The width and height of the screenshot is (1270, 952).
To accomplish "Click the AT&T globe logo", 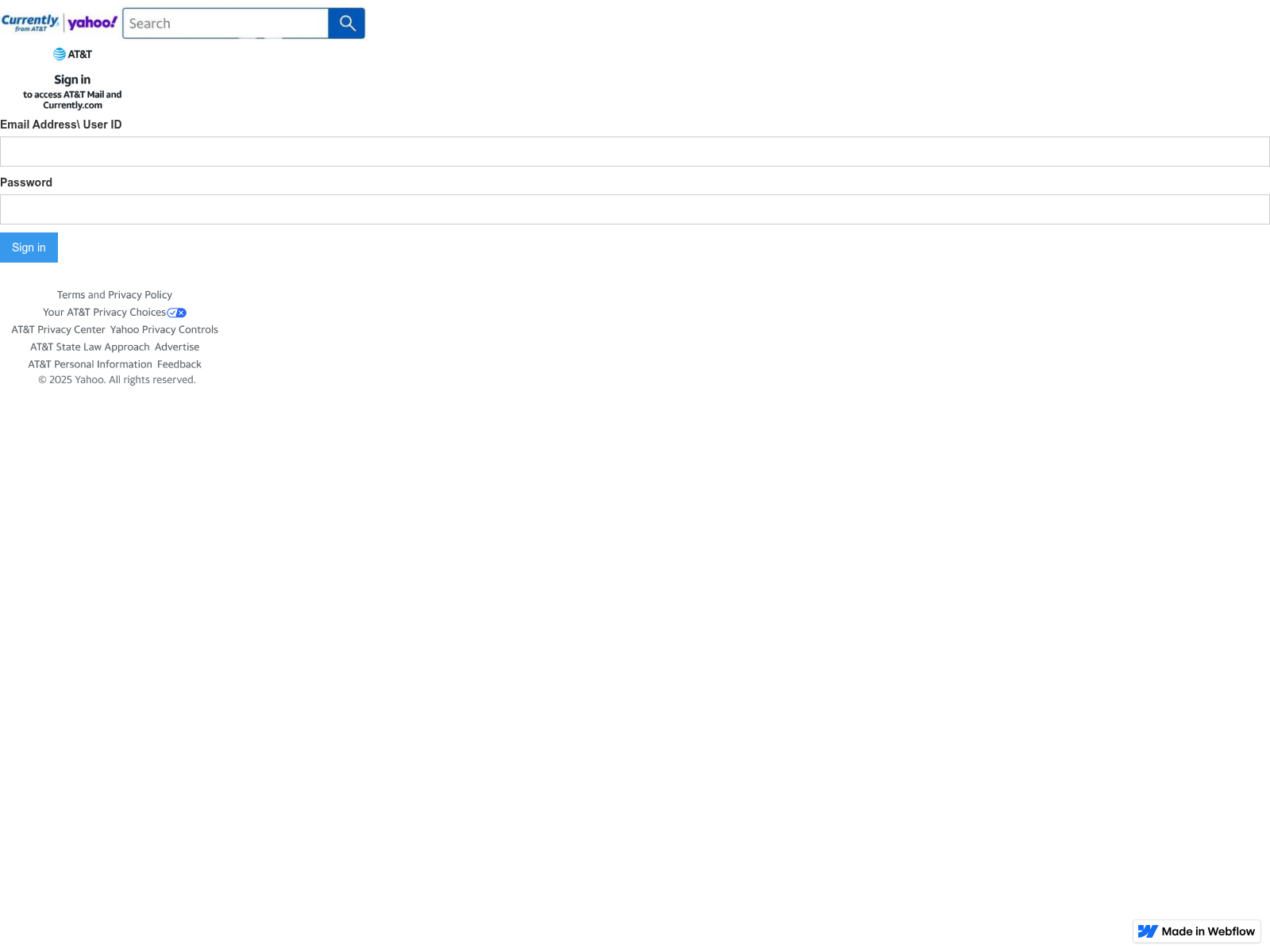I will tap(60, 54).
